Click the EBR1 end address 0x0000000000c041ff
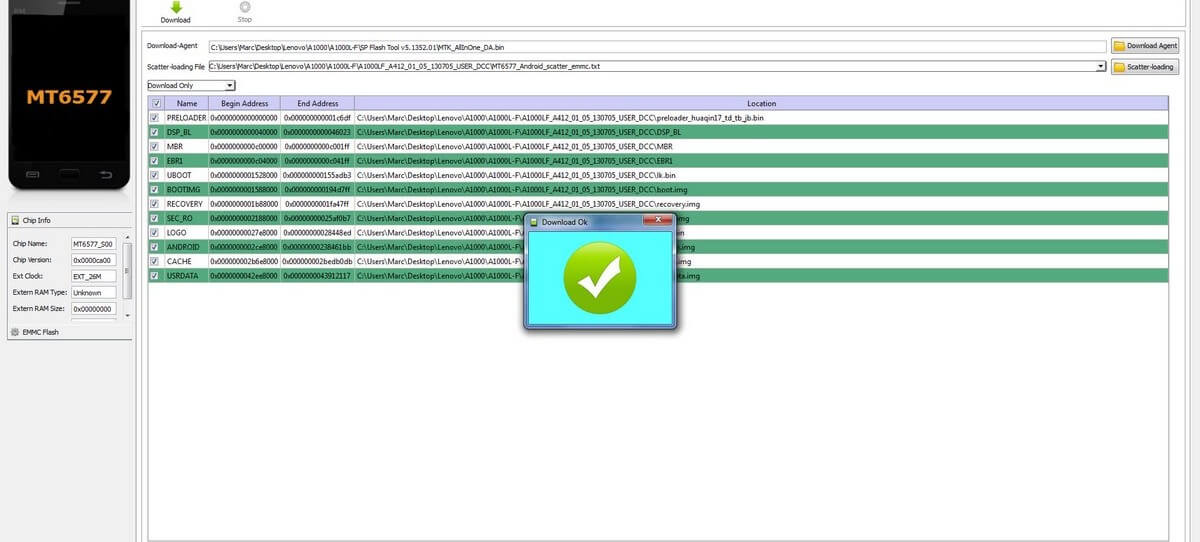 click(x=318, y=161)
